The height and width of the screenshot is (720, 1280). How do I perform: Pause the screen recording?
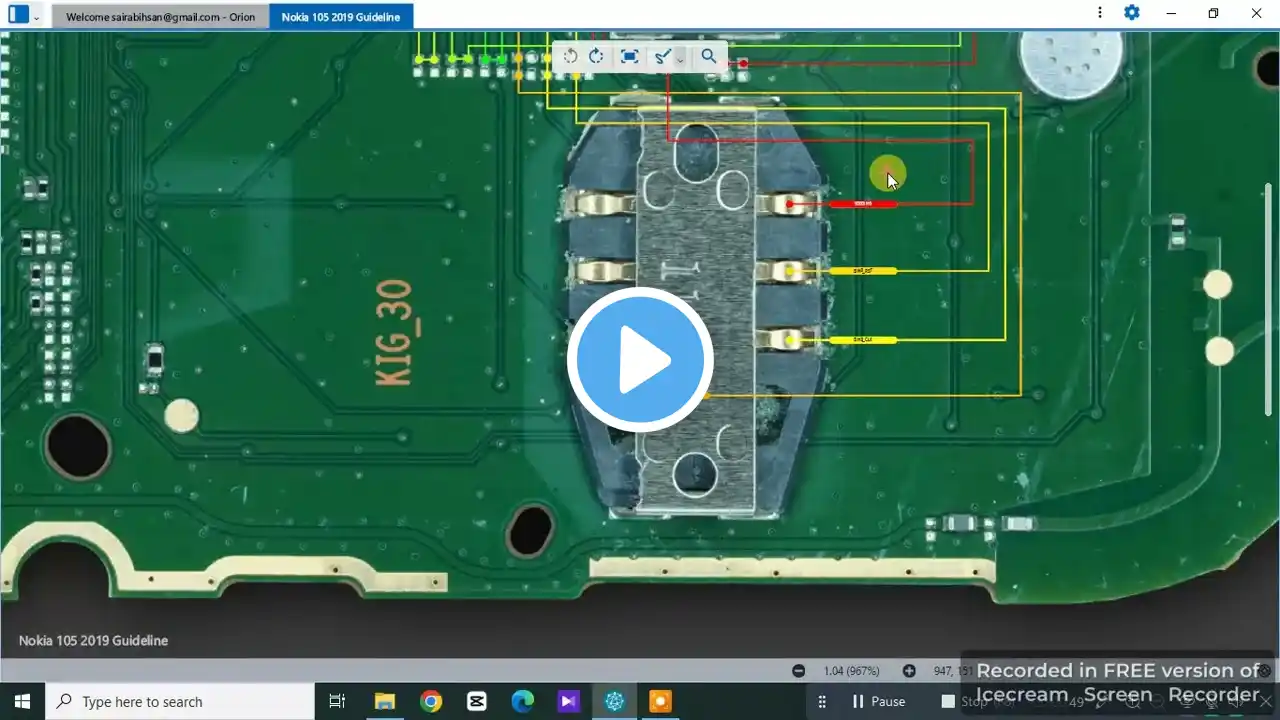tap(878, 701)
